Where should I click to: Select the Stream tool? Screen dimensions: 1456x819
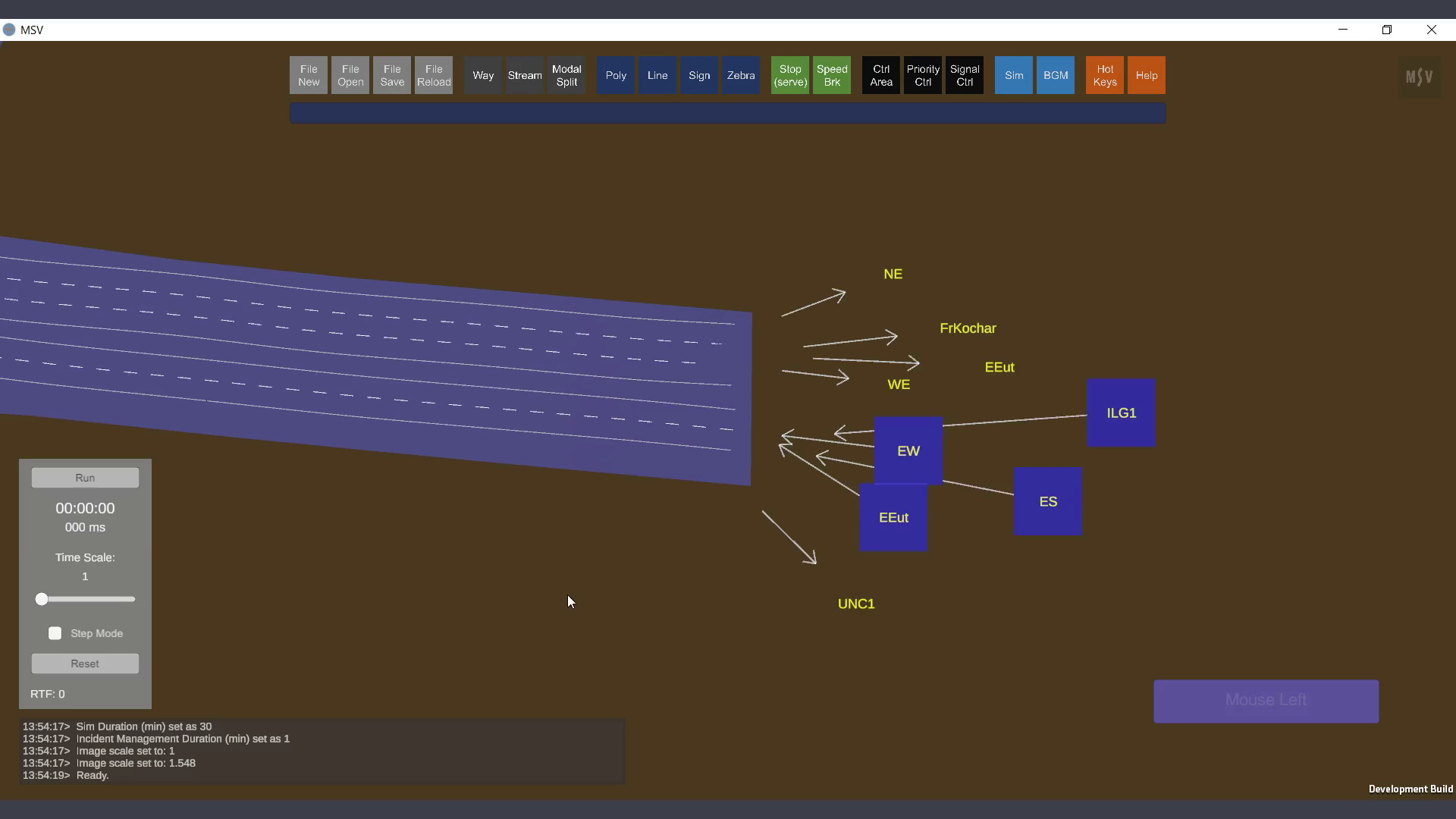click(525, 75)
